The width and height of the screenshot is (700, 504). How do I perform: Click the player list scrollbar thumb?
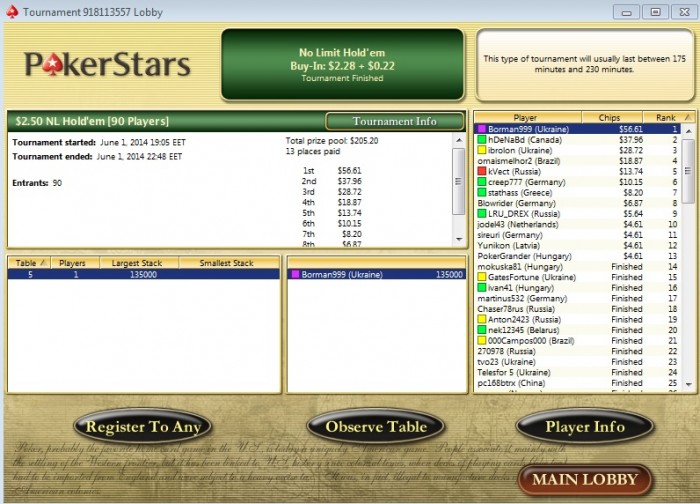[688, 171]
